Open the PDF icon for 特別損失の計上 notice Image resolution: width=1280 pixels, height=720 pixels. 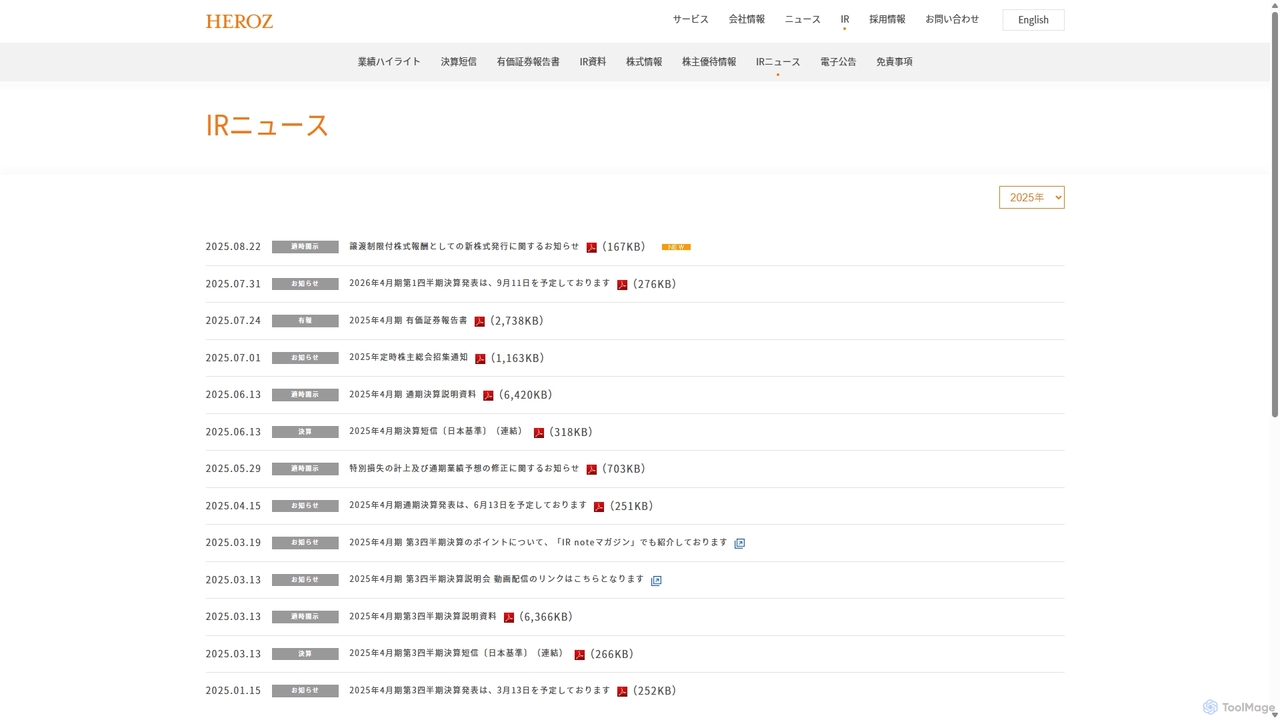click(x=591, y=469)
